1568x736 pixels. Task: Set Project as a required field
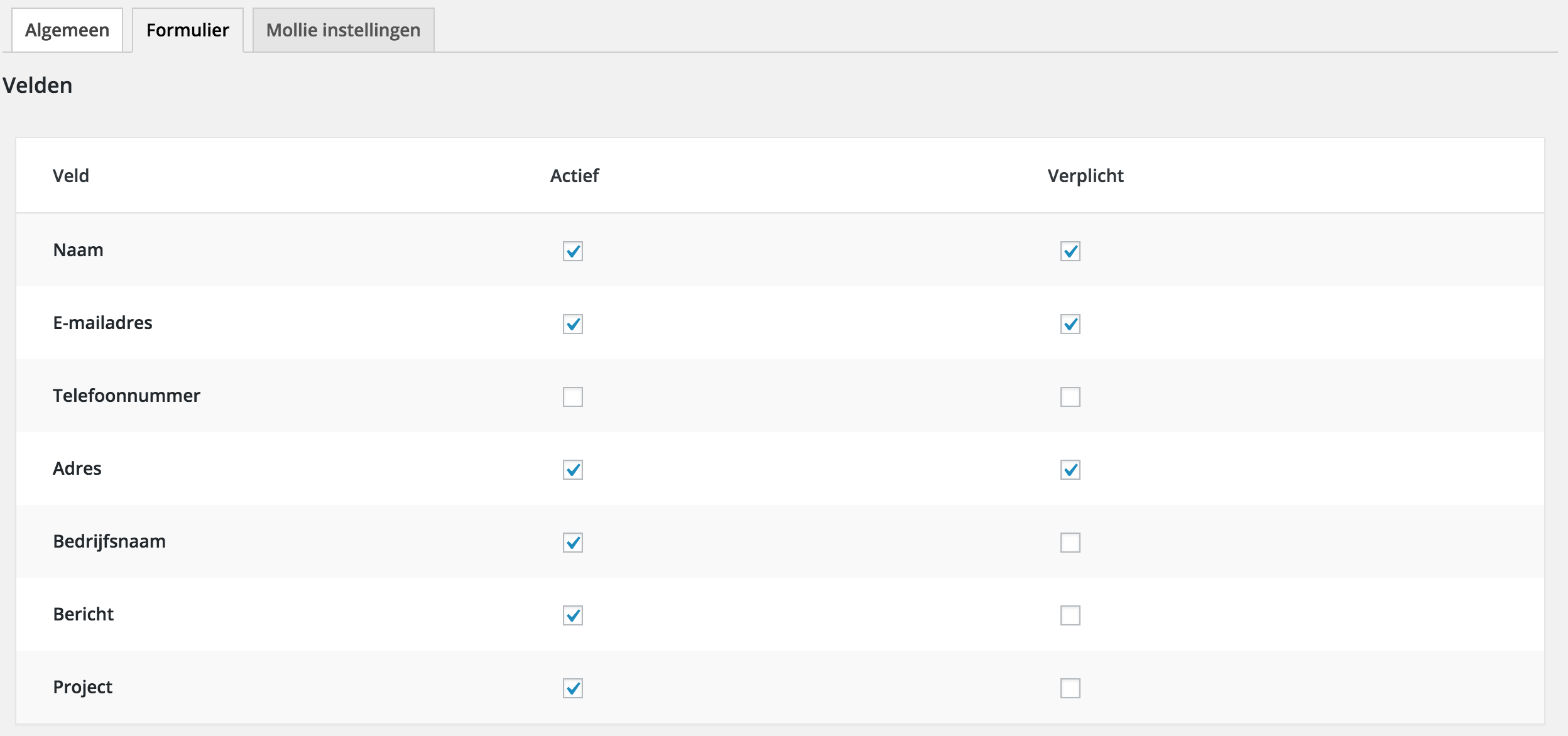[1070, 688]
